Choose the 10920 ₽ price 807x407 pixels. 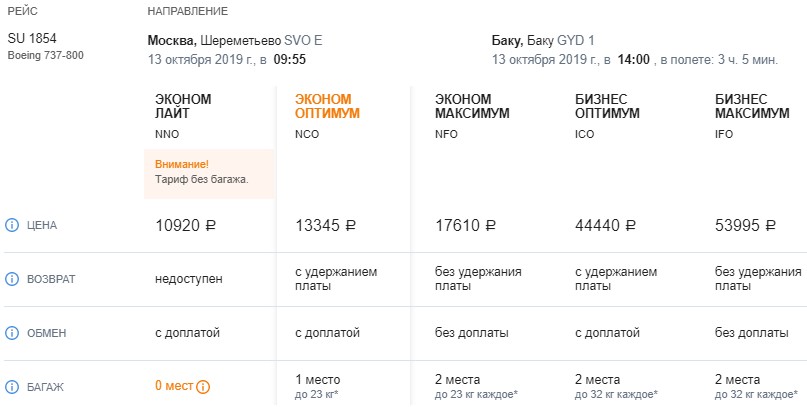pyautogui.click(x=186, y=226)
